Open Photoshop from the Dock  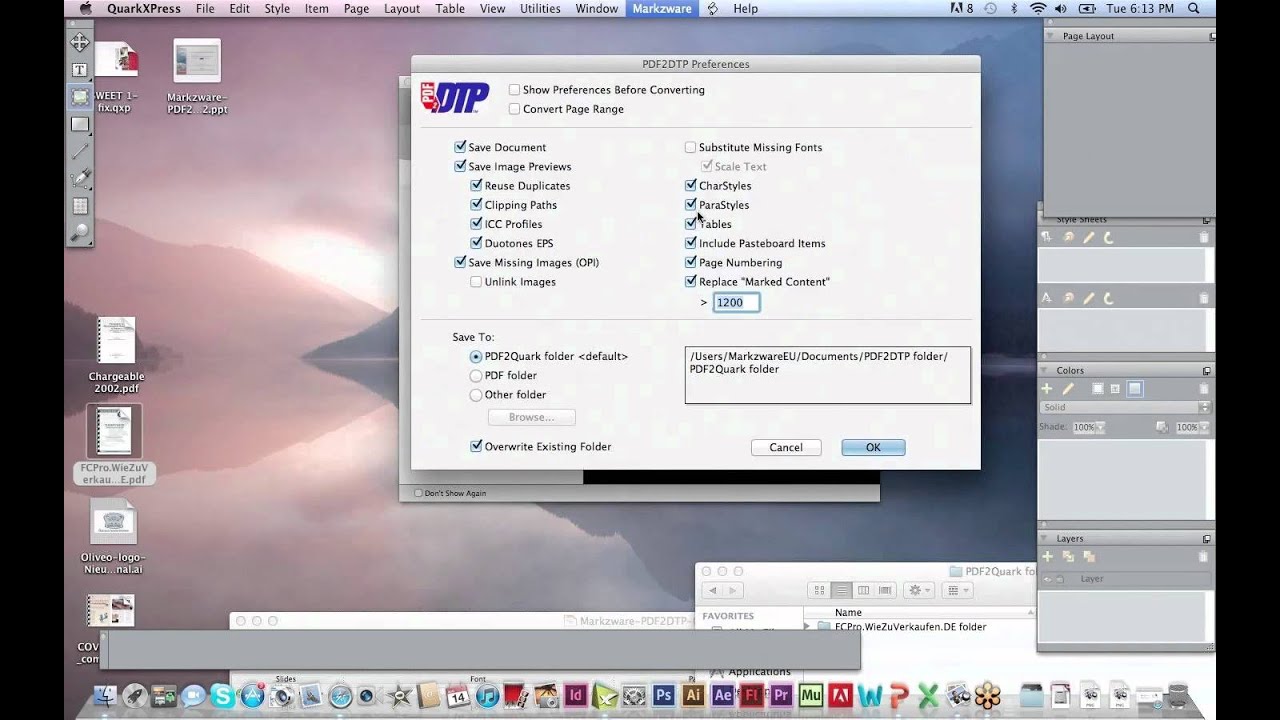click(x=663, y=695)
